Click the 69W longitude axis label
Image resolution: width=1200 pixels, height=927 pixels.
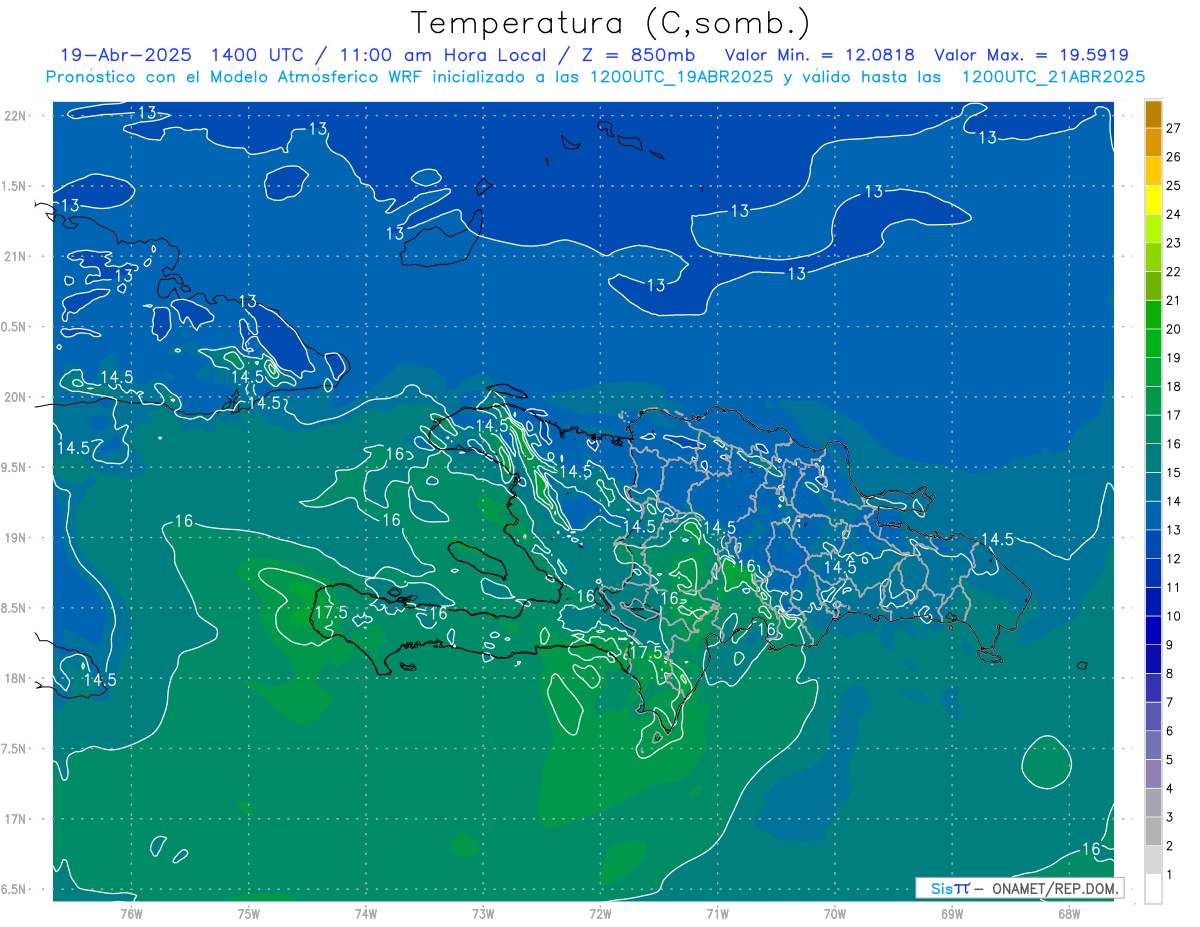pos(952,913)
